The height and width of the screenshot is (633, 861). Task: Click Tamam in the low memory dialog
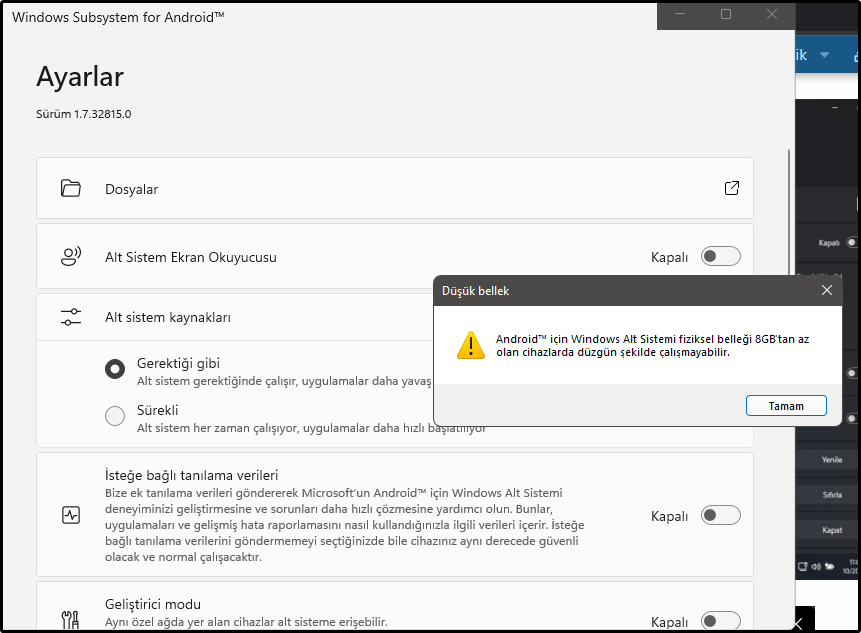(786, 406)
